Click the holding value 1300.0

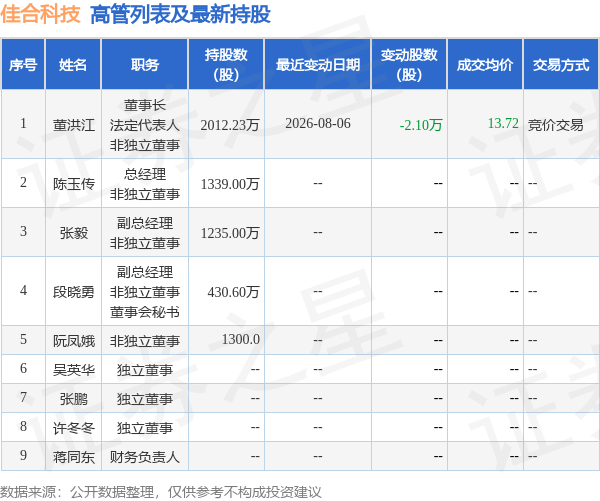pyautogui.click(x=241, y=339)
